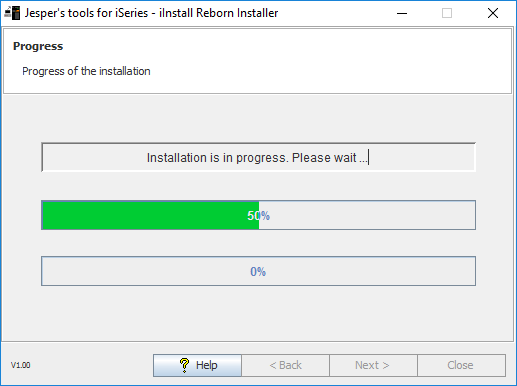Image resolution: width=517 pixels, height=386 pixels.
Task: Click the white header panel area
Action: (x=257, y=61)
